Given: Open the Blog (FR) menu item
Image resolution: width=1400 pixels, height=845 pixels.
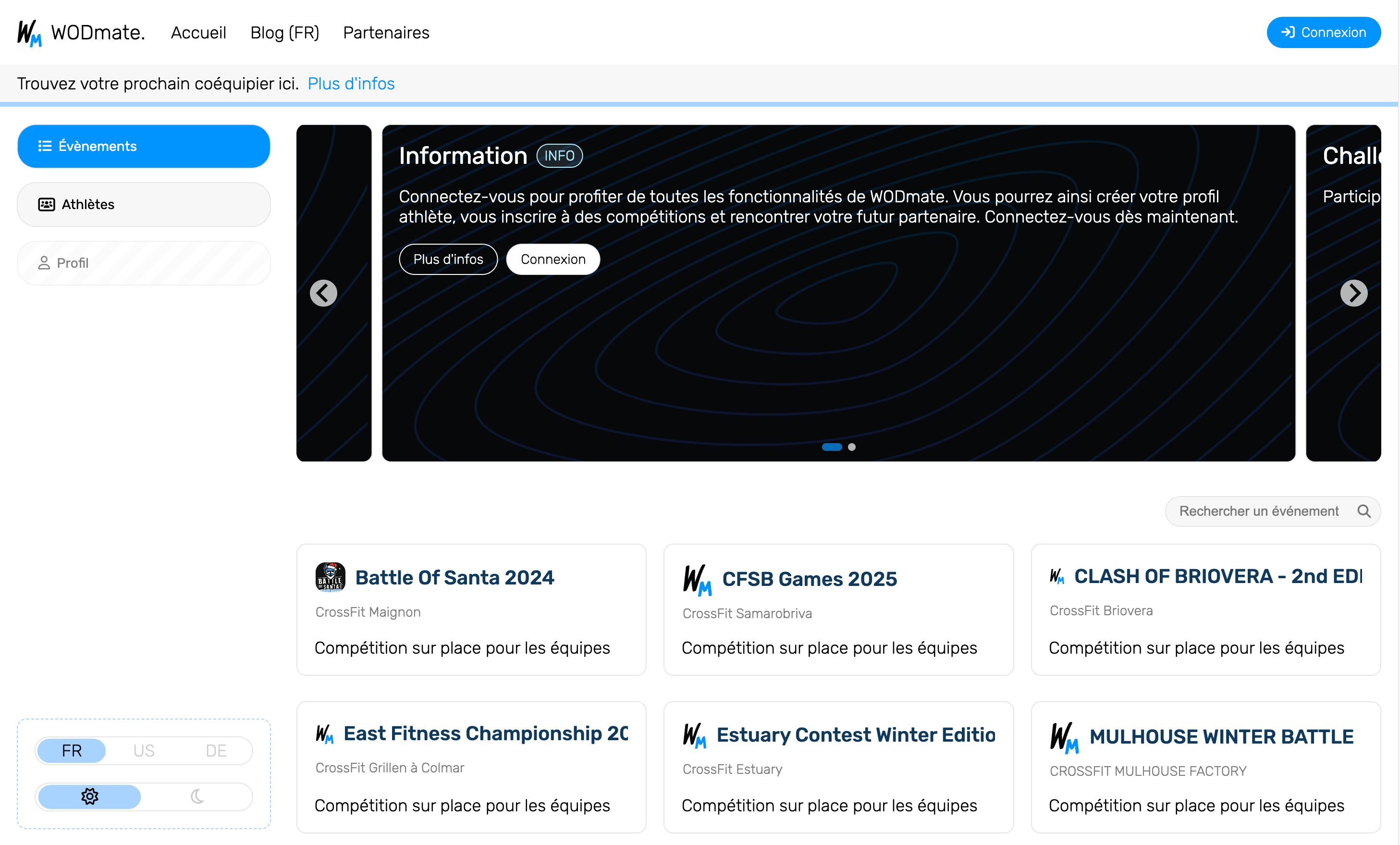Looking at the screenshot, I should 284,32.
